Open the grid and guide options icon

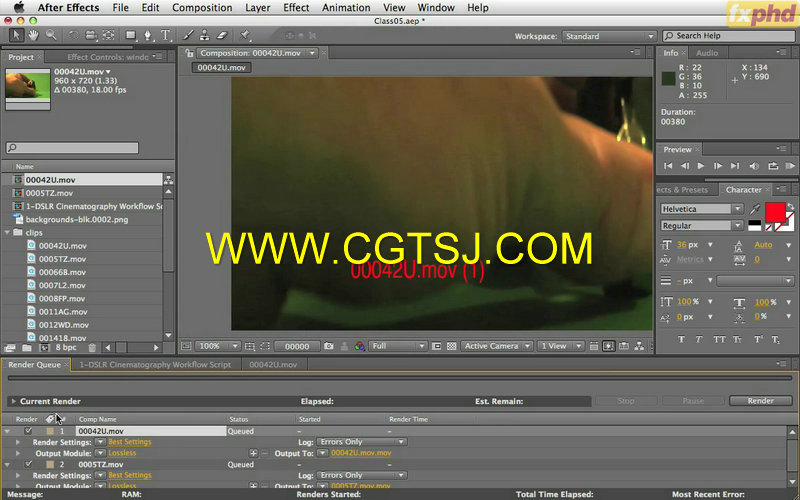(x=249, y=346)
